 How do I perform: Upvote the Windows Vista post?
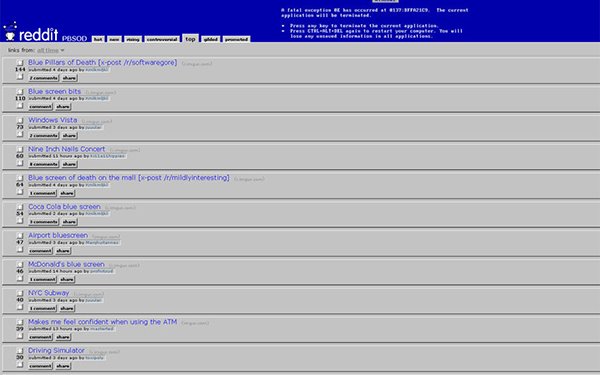tap(20, 120)
